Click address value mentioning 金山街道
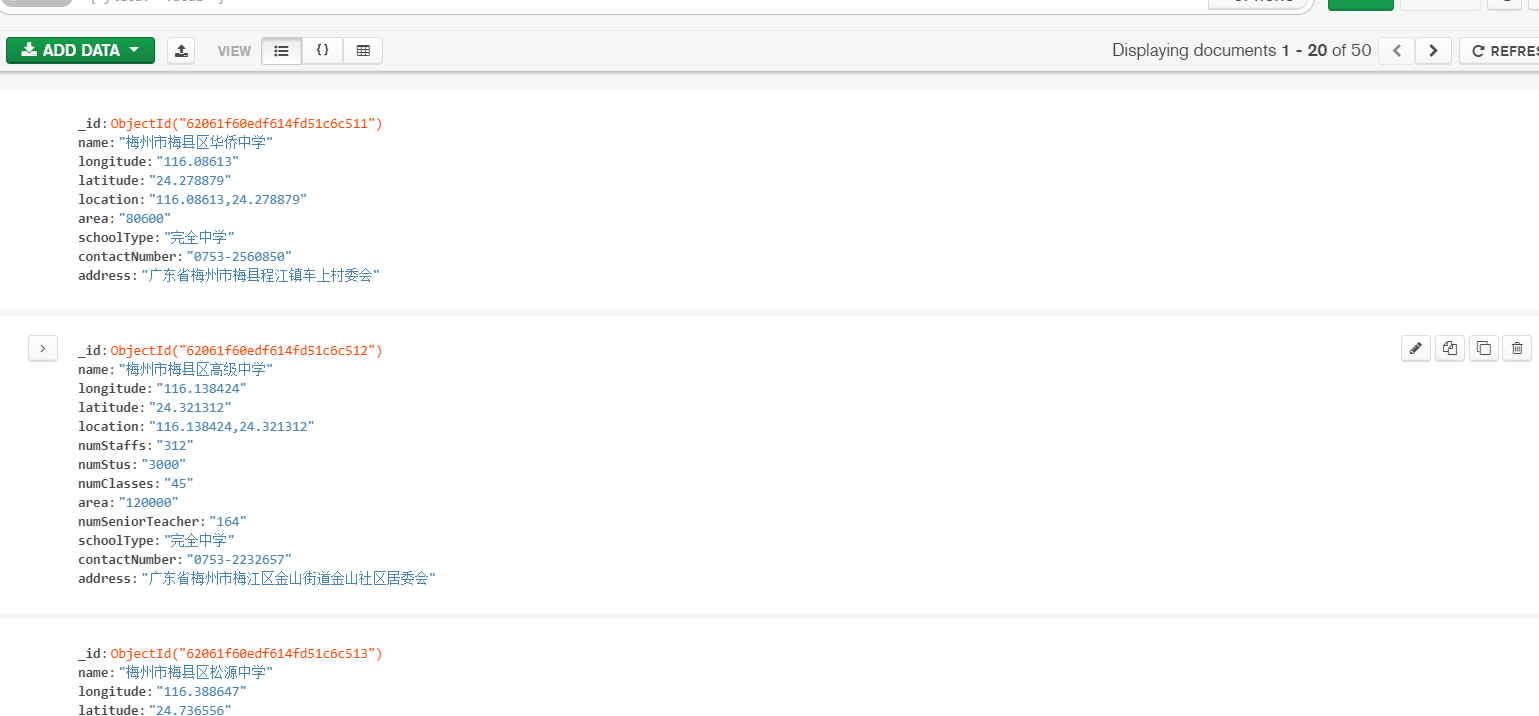 (288, 579)
